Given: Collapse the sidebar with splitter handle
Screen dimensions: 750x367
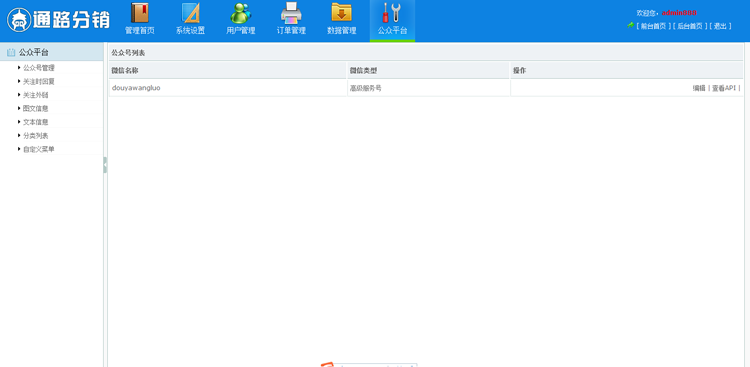Looking at the screenshot, I should coord(105,165).
